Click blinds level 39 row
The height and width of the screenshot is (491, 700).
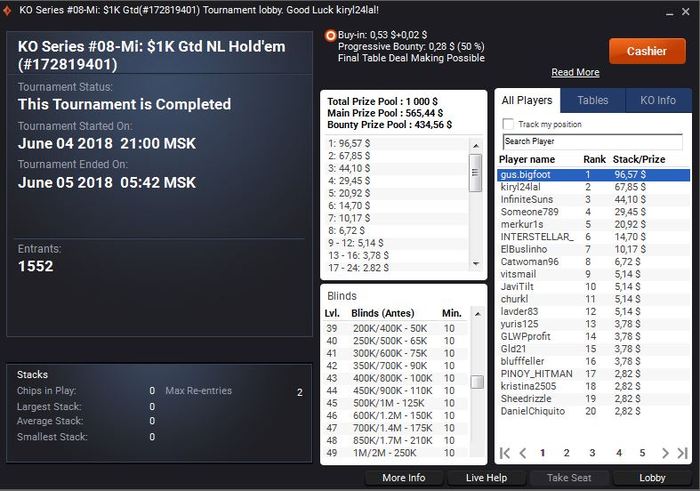[x=396, y=329]
